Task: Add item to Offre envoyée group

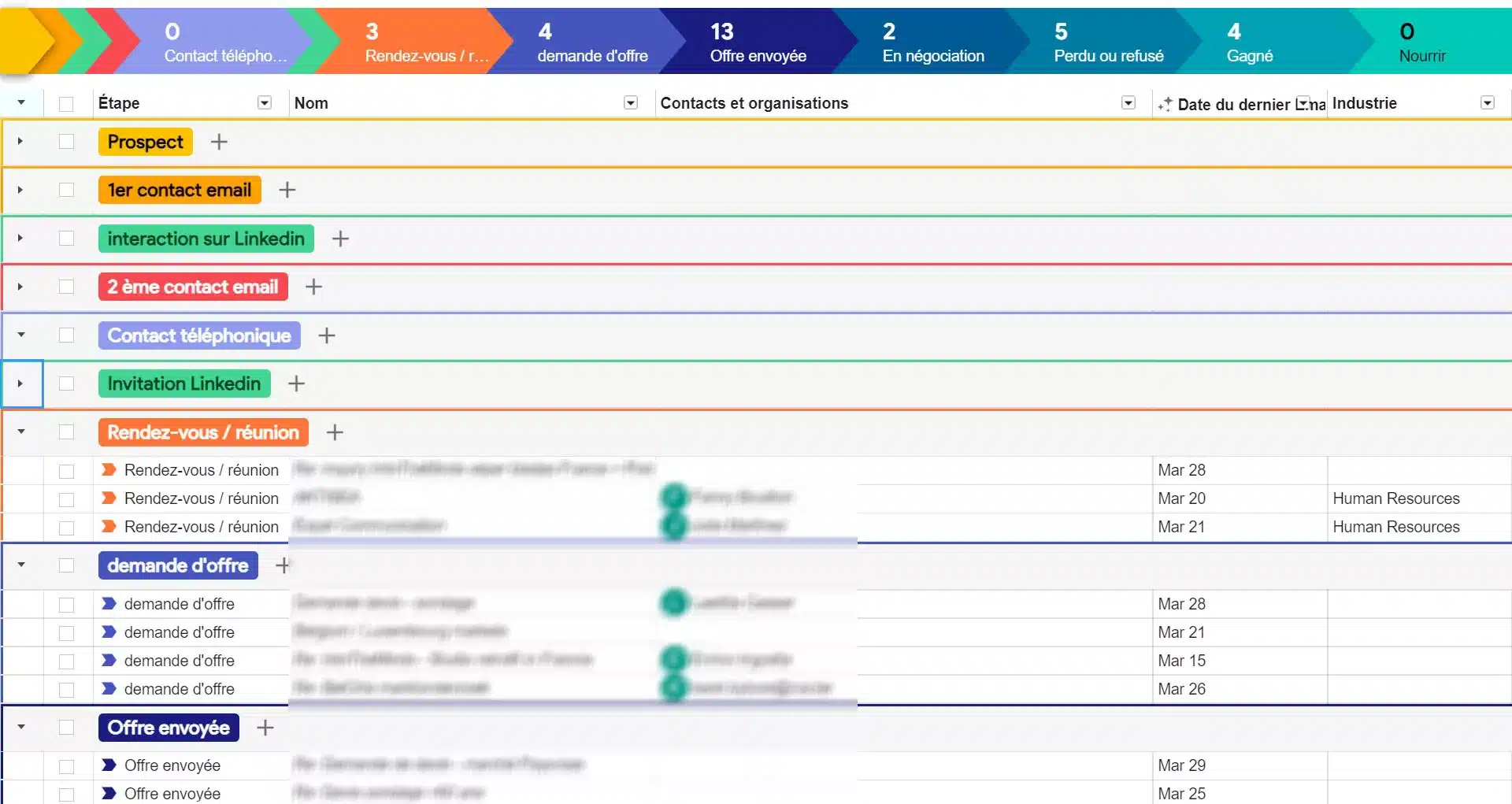Action: [265, 728]
